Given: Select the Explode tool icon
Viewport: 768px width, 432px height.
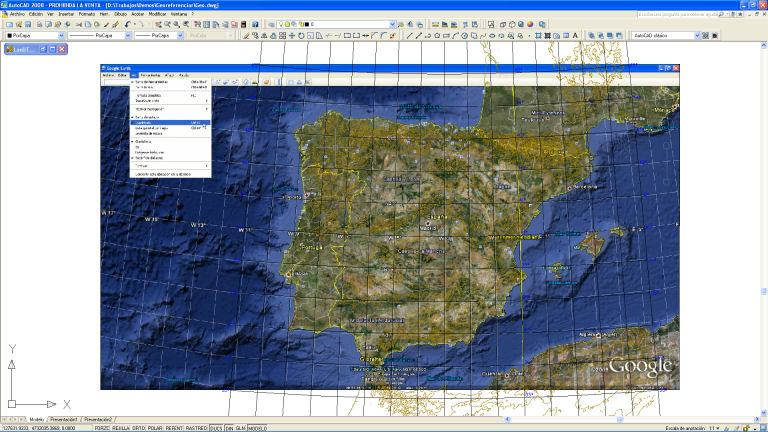Looking at the screenshot, I should (x=392, y=36).
